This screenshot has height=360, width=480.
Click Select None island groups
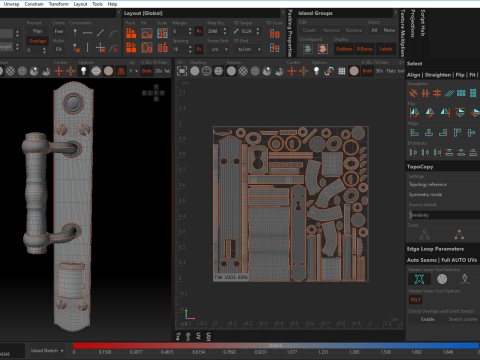click(389, 30)
